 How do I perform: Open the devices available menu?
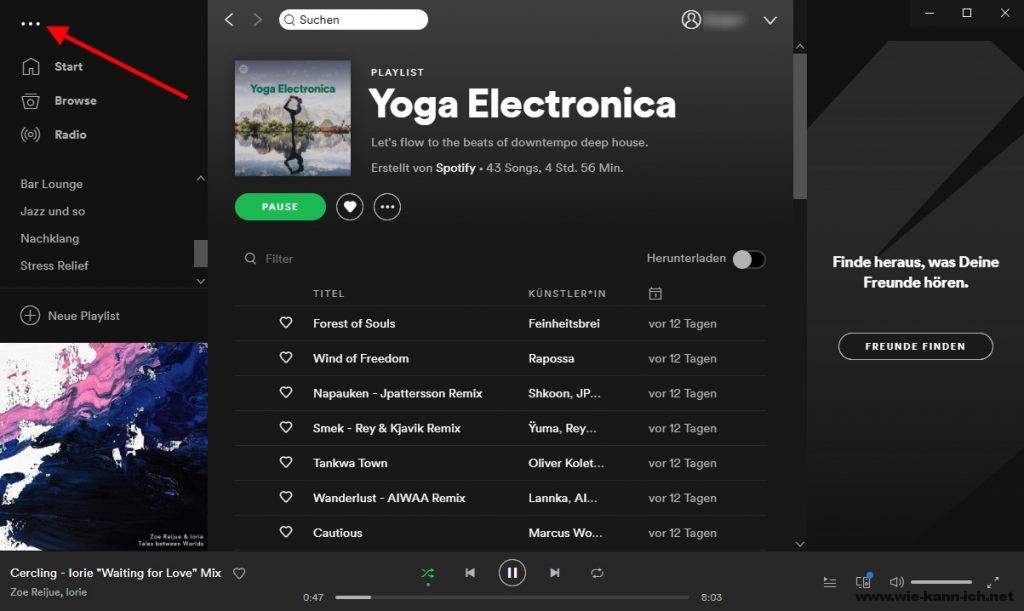coord(863,582)
